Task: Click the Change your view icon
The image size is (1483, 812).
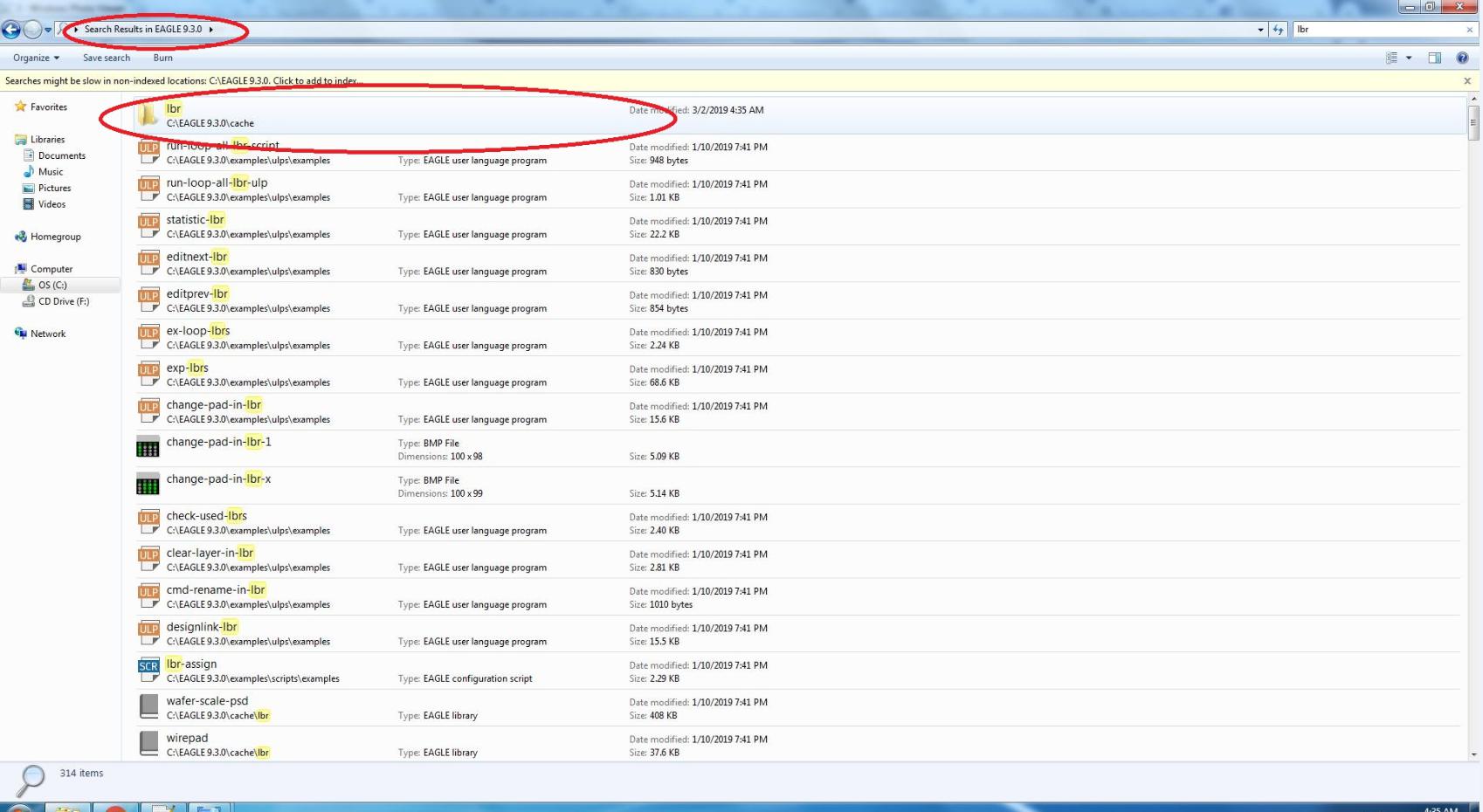Action: click(x=1392, y=58)
